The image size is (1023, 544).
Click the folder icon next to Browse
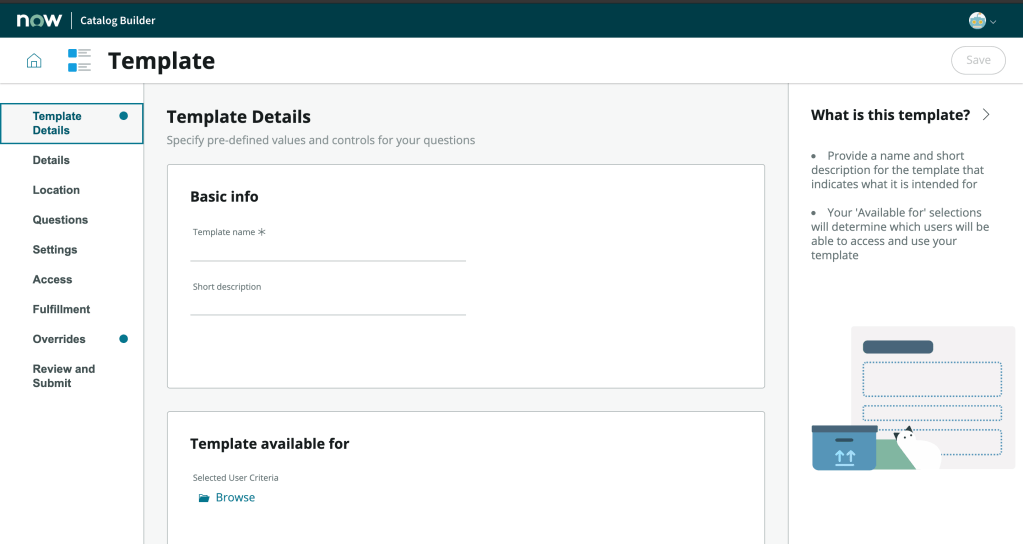204,498
